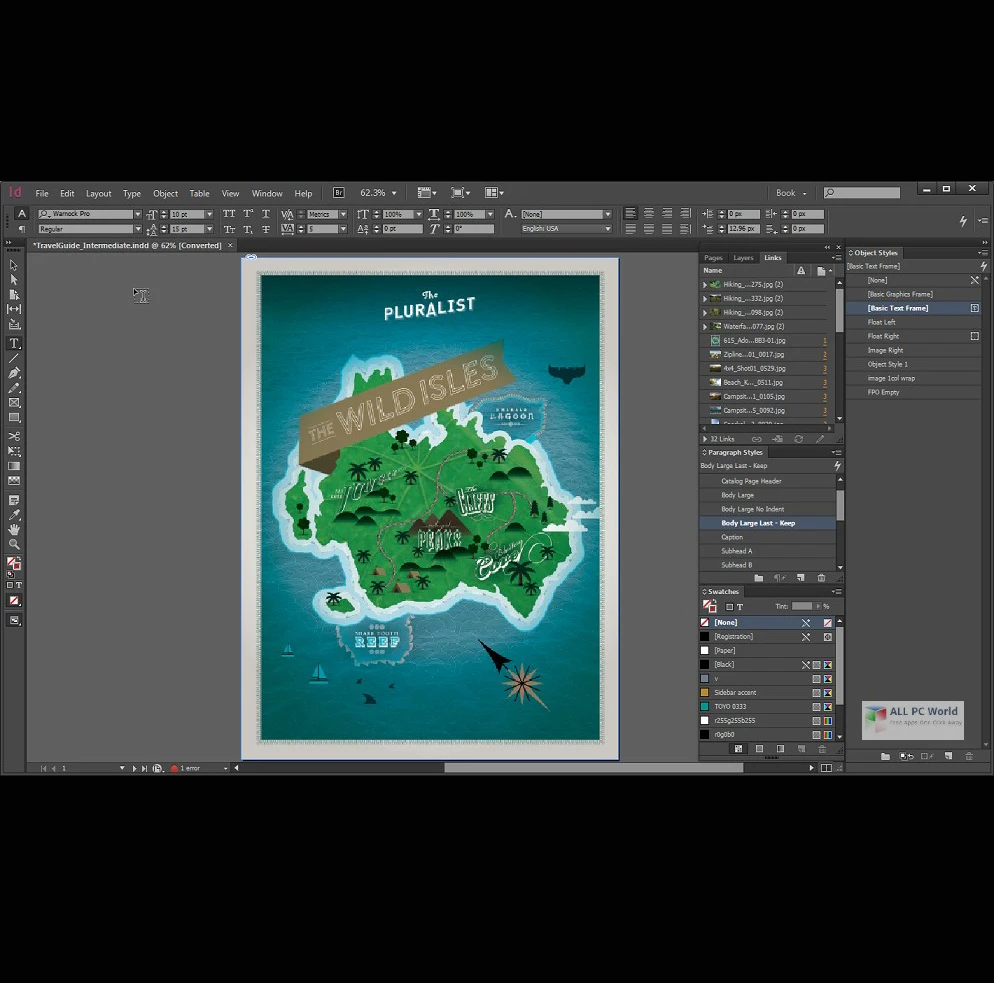Viewport: 994px width, 983px height.
Task: Apply the Subhead A paragraph style
Action: pos(736,551)
